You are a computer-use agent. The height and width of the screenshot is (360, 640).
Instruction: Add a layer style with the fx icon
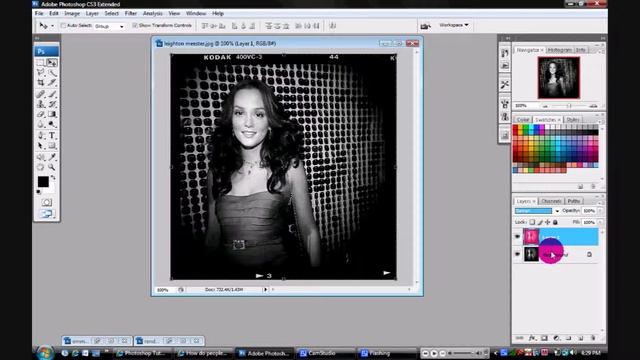(x=532, y=338)
